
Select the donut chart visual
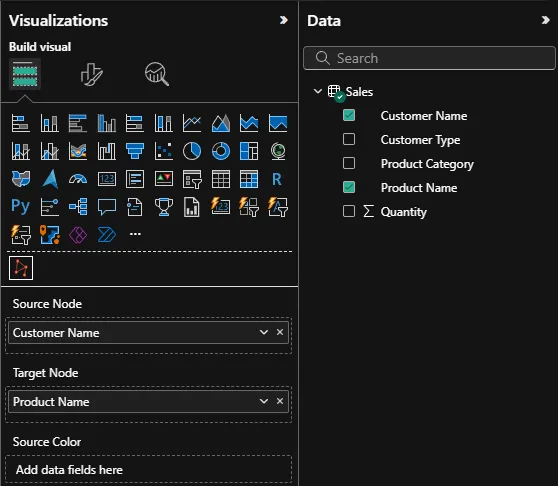221,151
